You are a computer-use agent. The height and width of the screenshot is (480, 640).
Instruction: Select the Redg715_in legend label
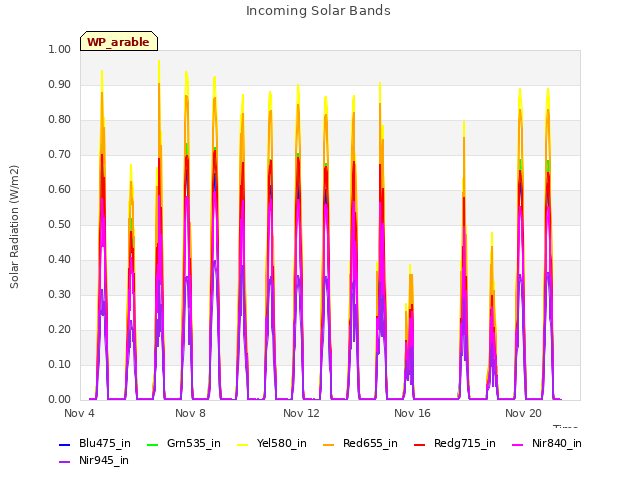click(x=465, y=443)
